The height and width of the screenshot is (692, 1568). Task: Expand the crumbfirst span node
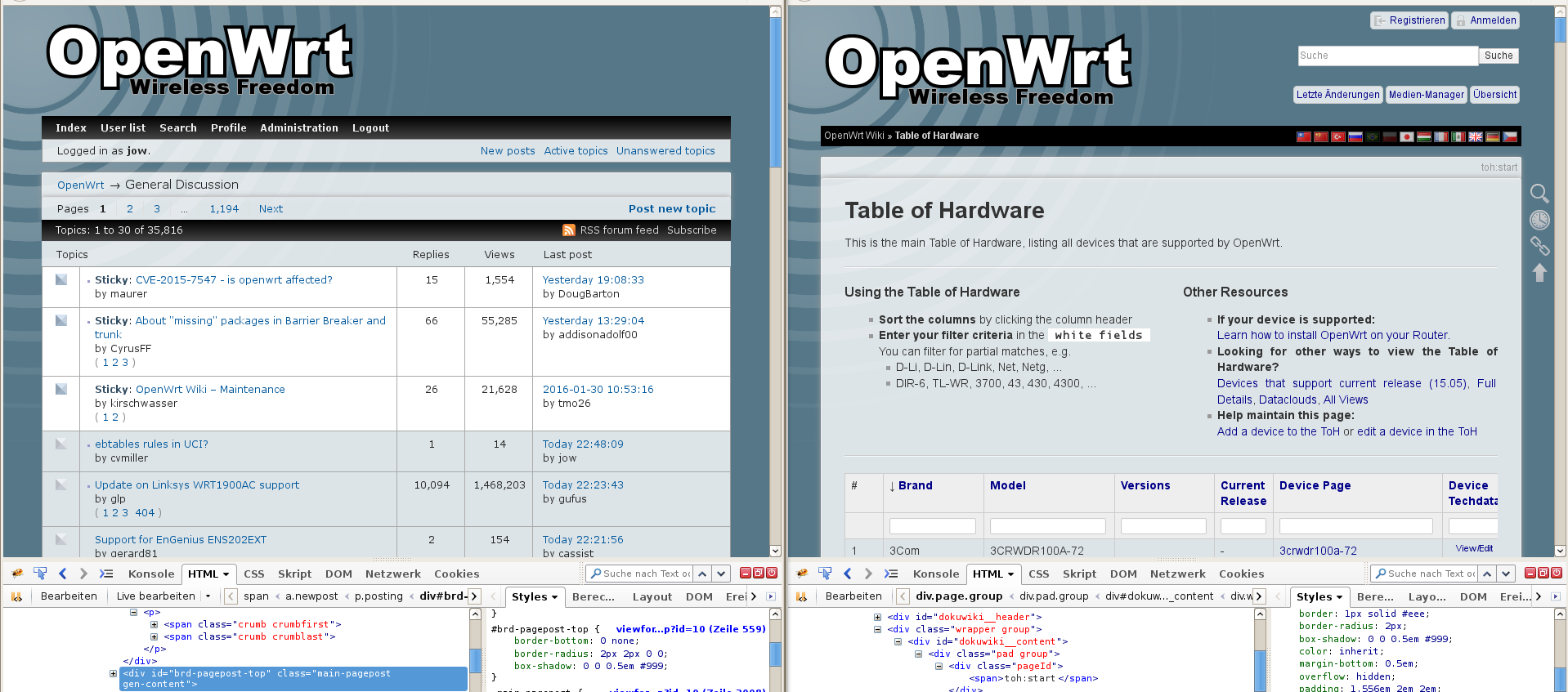pyautogui.click(x=154, y=624)
